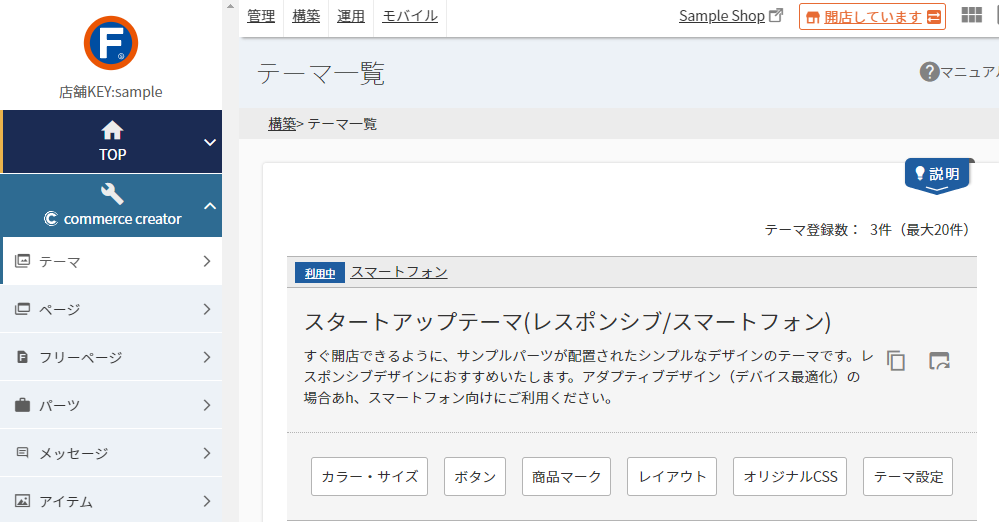Click 構築 breadcrumb link
Image resolution: width=999 pixels, height=522 pixels.
[x=282, y=124]
